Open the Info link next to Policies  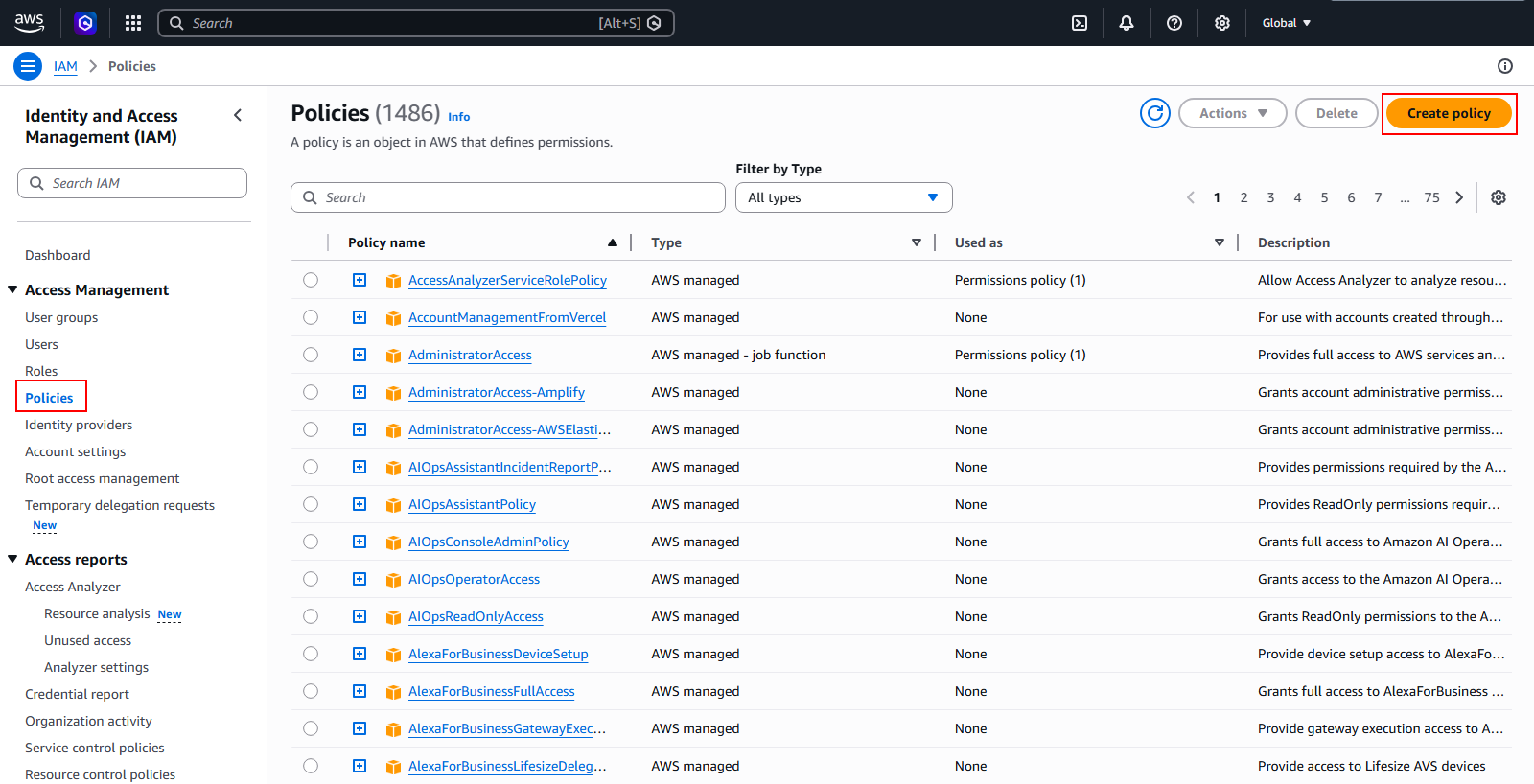459,117
